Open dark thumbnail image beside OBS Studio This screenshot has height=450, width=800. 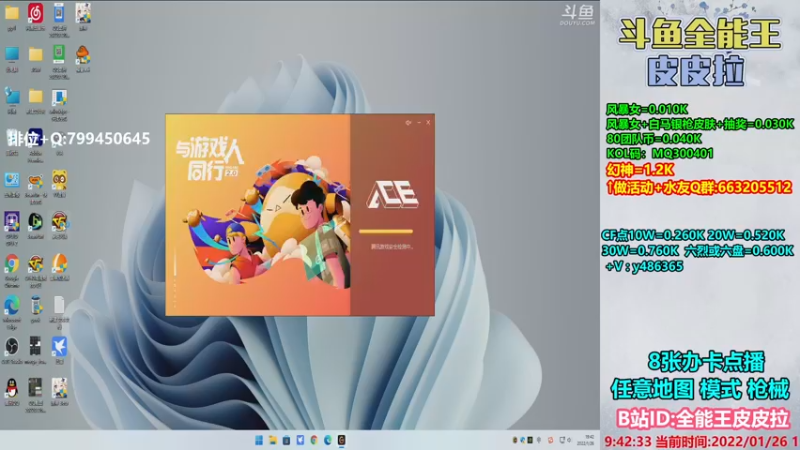pos(35,347)
